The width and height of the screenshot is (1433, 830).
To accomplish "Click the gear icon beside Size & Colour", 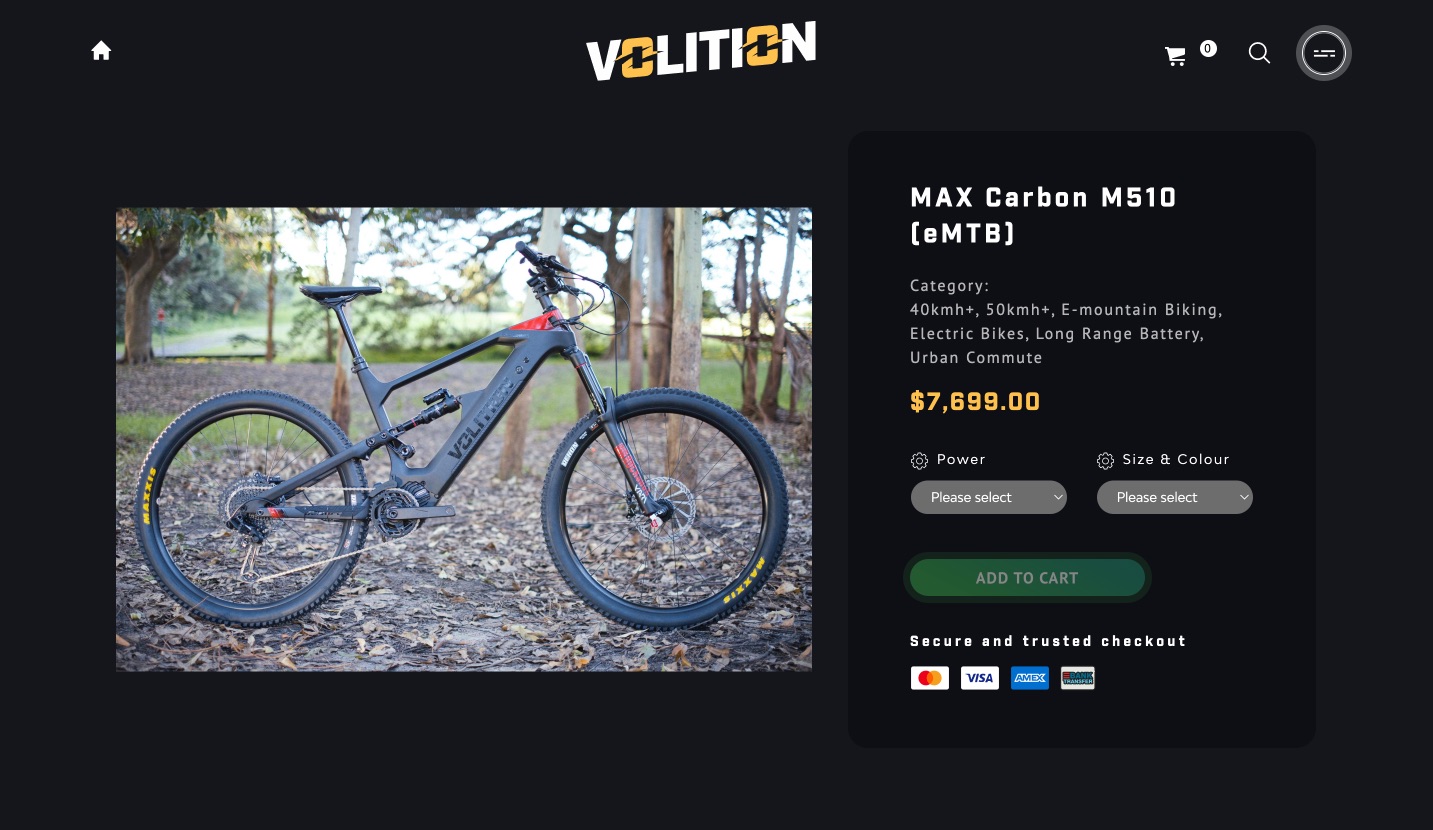I will click(1105, 461).
